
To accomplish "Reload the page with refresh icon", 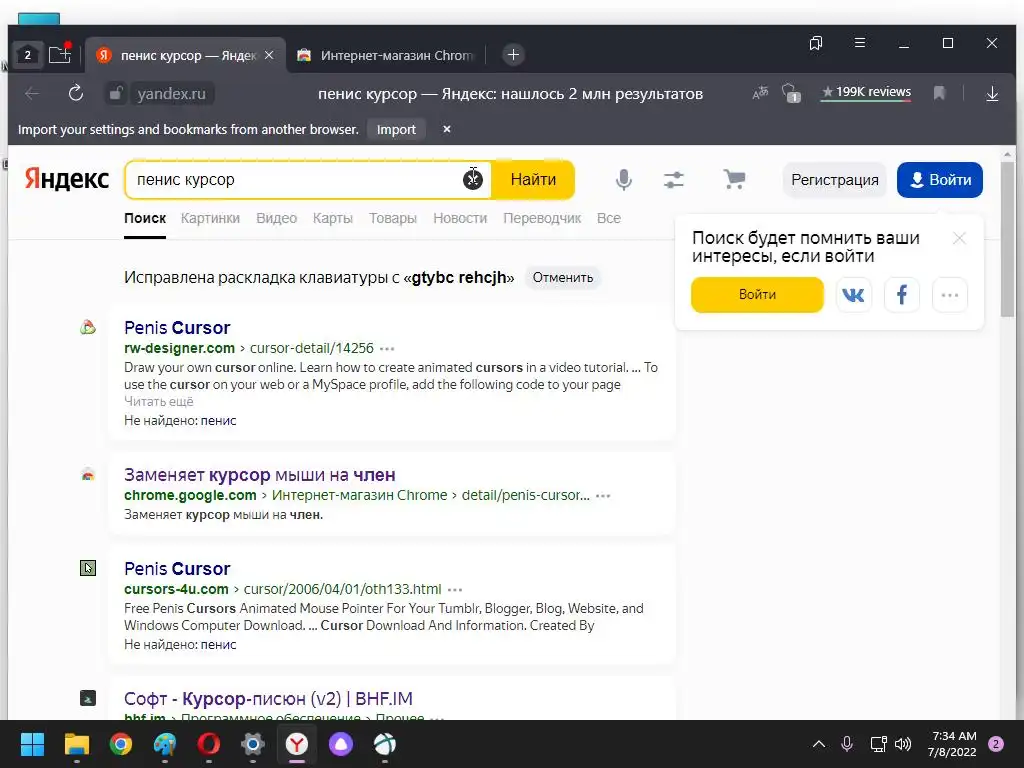I will pyautogui.click(x=76, y=93).
